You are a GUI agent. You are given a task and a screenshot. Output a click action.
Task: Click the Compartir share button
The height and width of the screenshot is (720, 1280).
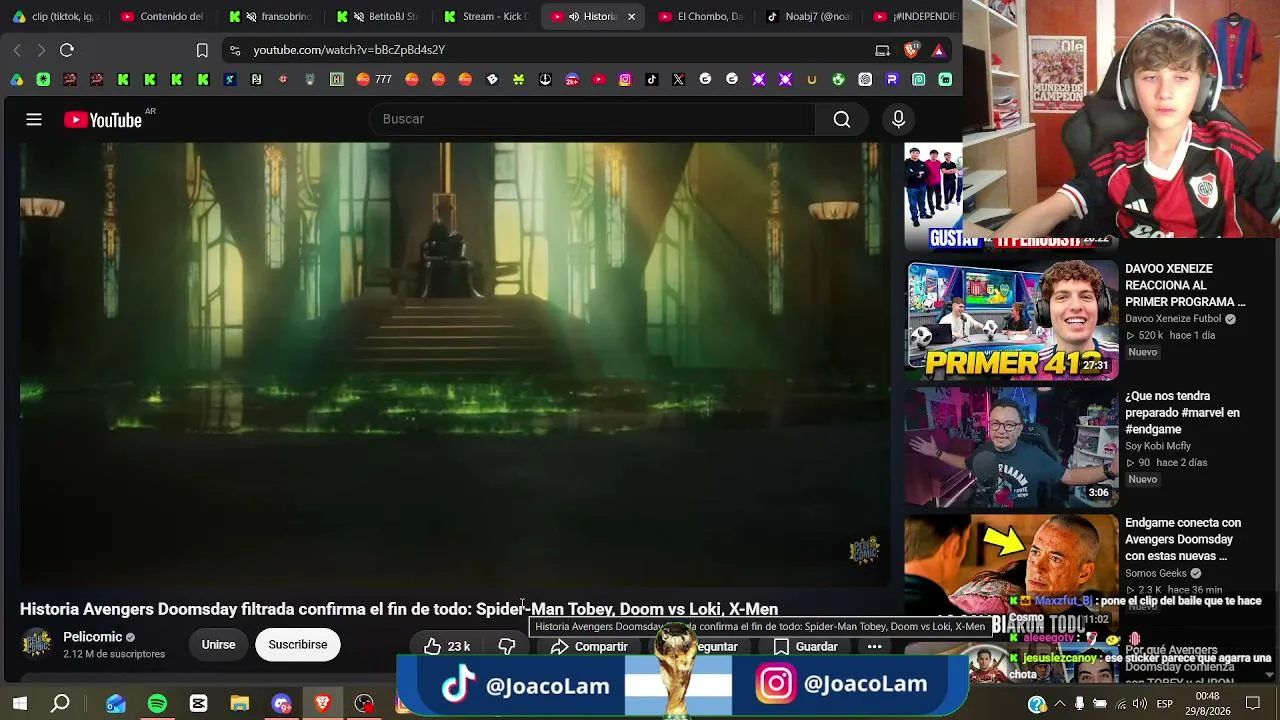pyautogui.click(x=590, y=647)
